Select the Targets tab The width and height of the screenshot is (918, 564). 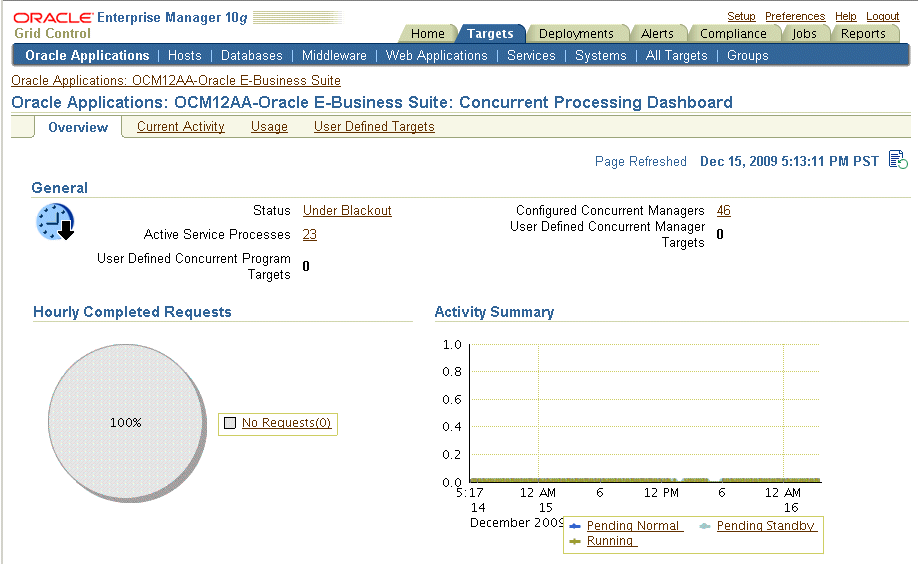pos(490,34)
